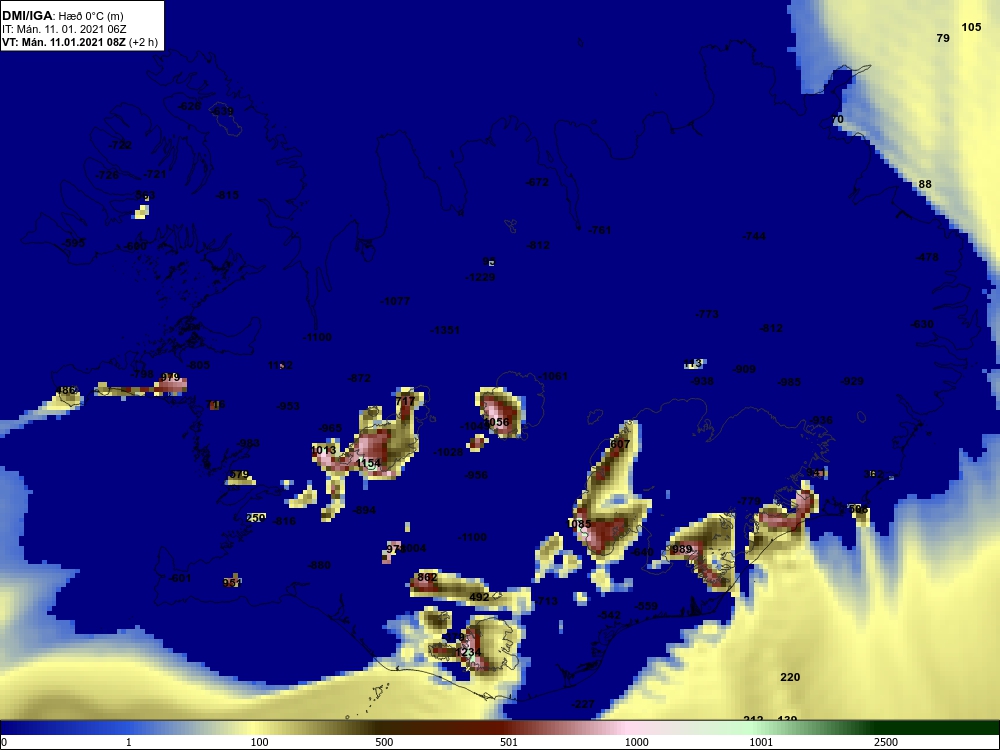Screen dimensions: 1000x750
Task: Pick the '220' label over the sea
Action: (790, 677)
